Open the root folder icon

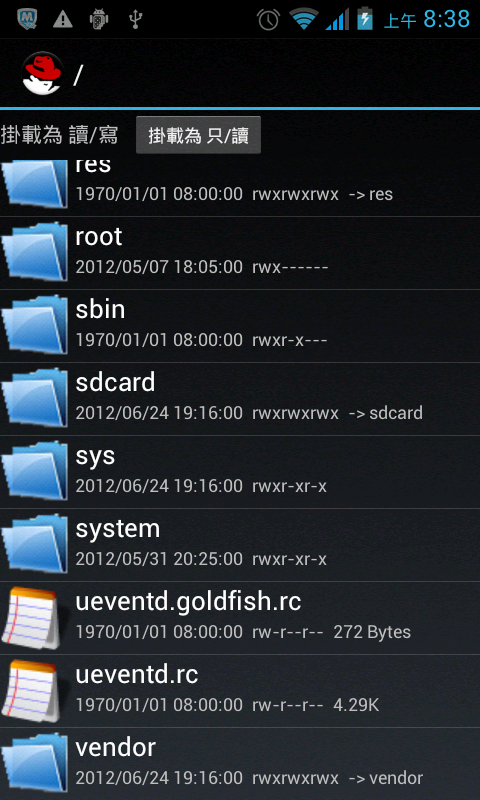coord(35,252)
